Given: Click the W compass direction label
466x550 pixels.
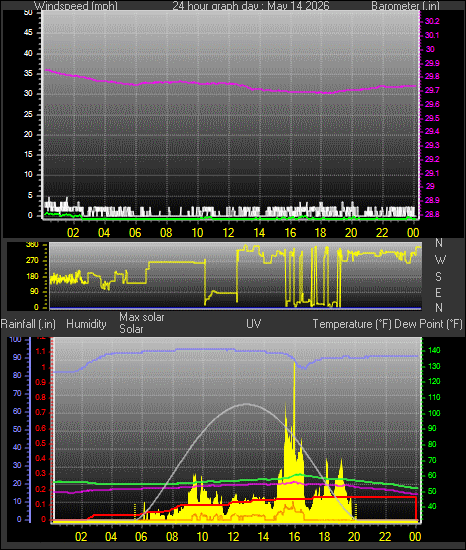Looking at the screenshot, I should pos(440,260).
